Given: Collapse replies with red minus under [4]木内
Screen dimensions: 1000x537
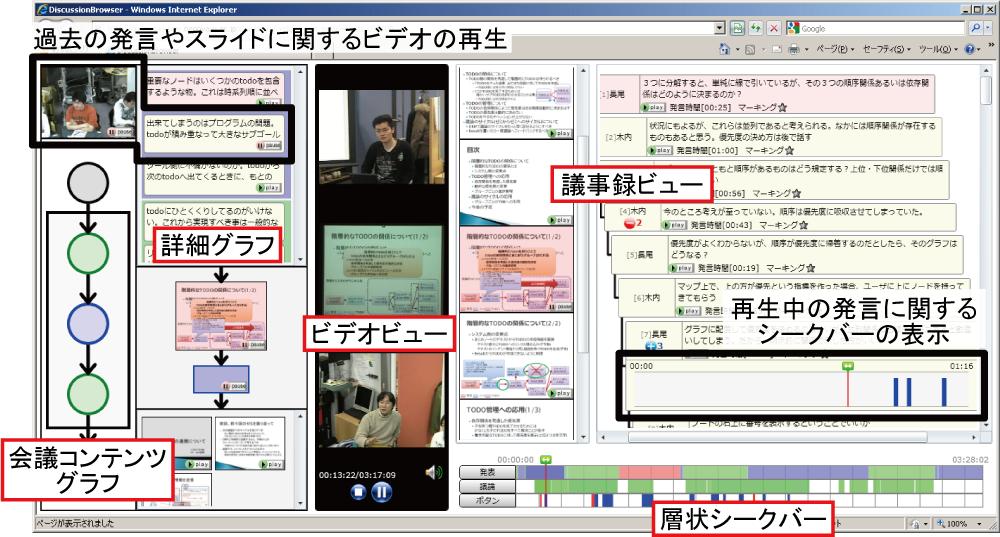Looking at the screenshot, I should click(629, 223).
